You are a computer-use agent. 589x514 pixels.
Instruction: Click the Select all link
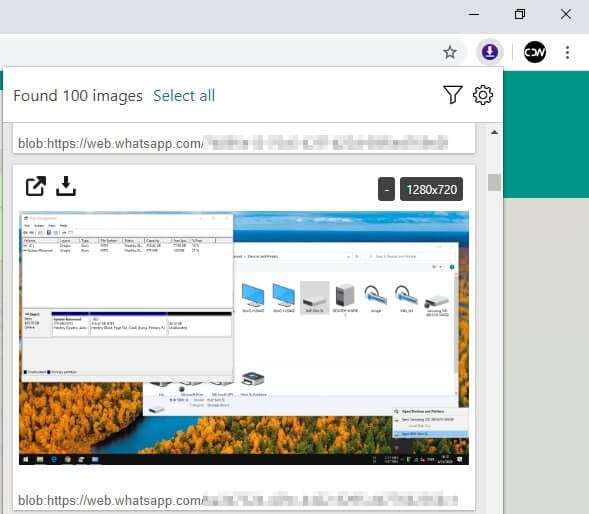[x=184, y=96]
